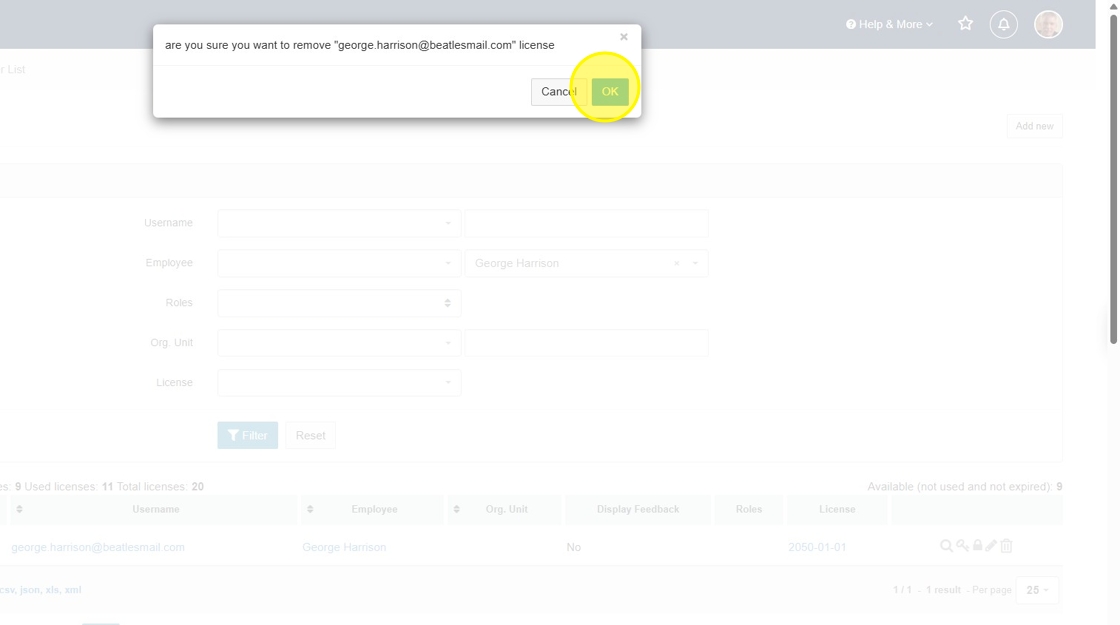Click the trash delete icon in row

pyautogui.click(x=1007, y=546)
